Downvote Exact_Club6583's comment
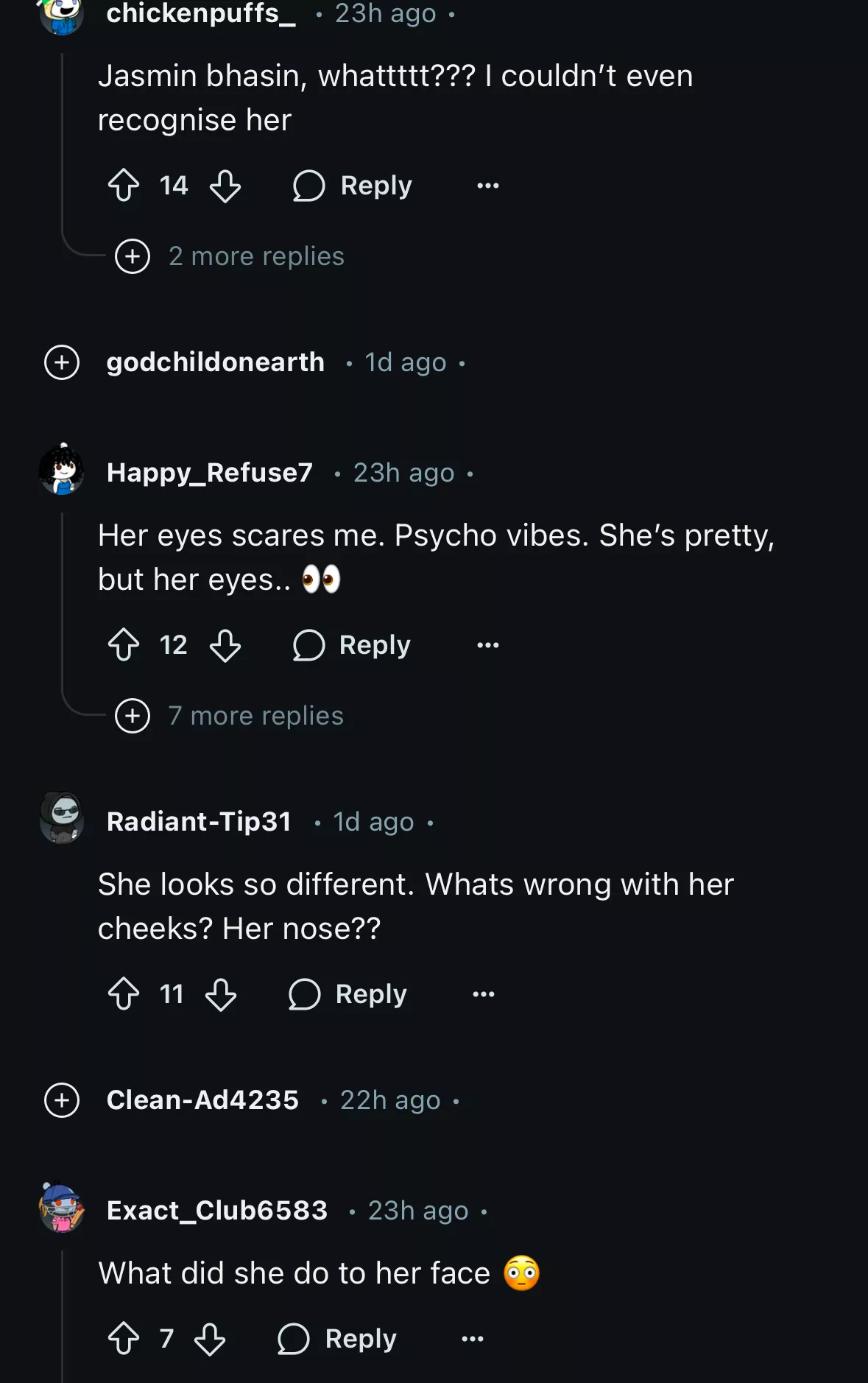This screenshot has height=1383, width=868. (x=210, y=1339)
